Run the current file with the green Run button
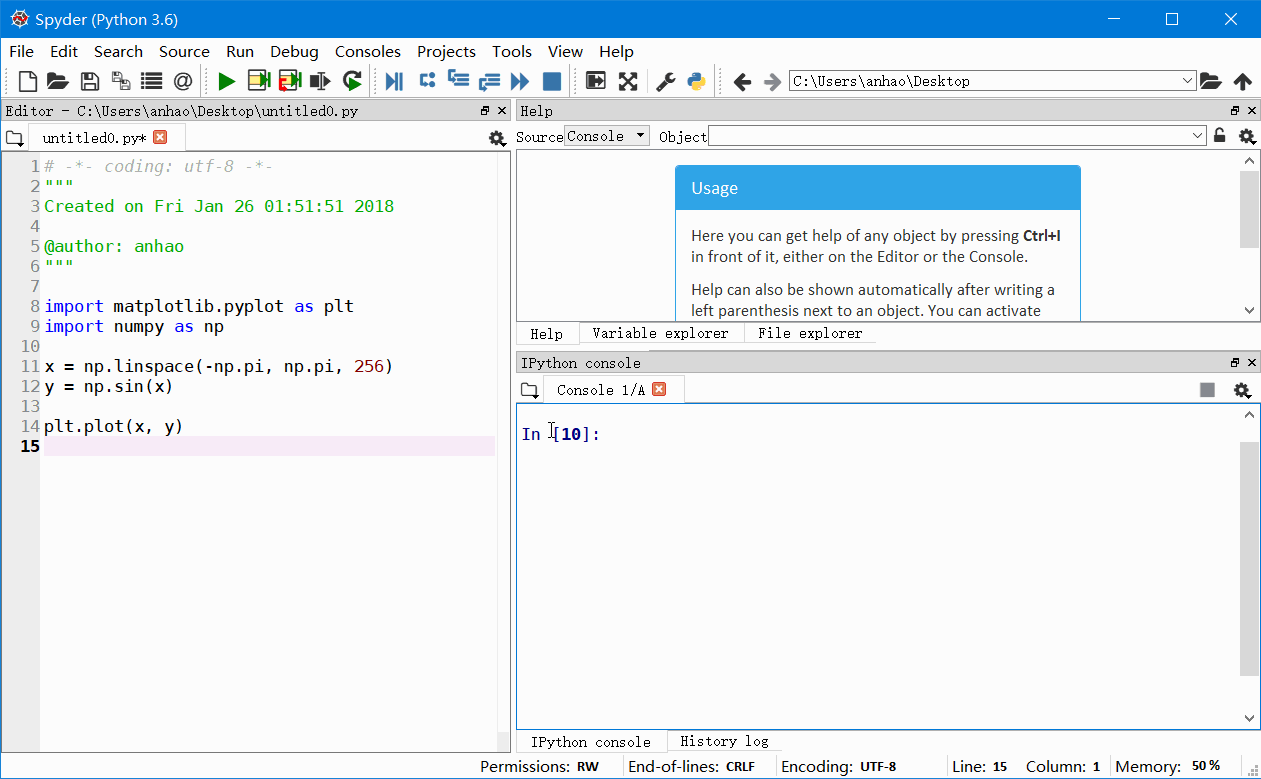Screen dimensions: 1261x779 tap(226, 81)
